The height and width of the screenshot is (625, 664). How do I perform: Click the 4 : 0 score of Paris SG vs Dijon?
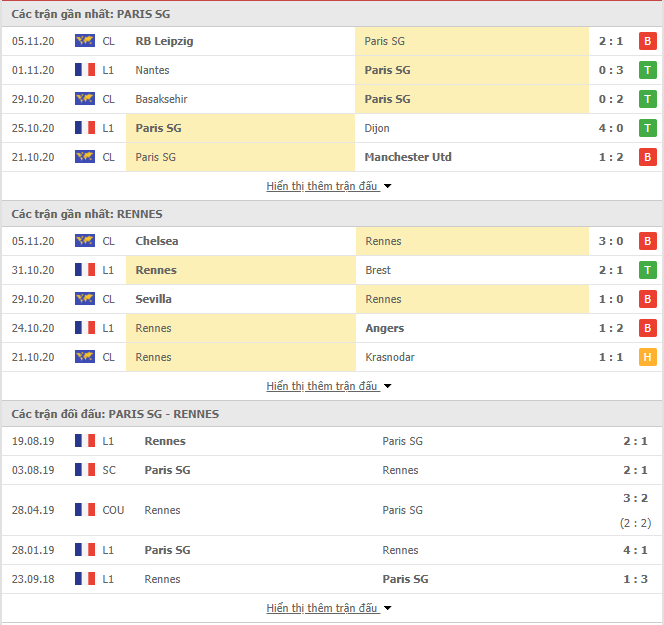(x=611, y=127)
